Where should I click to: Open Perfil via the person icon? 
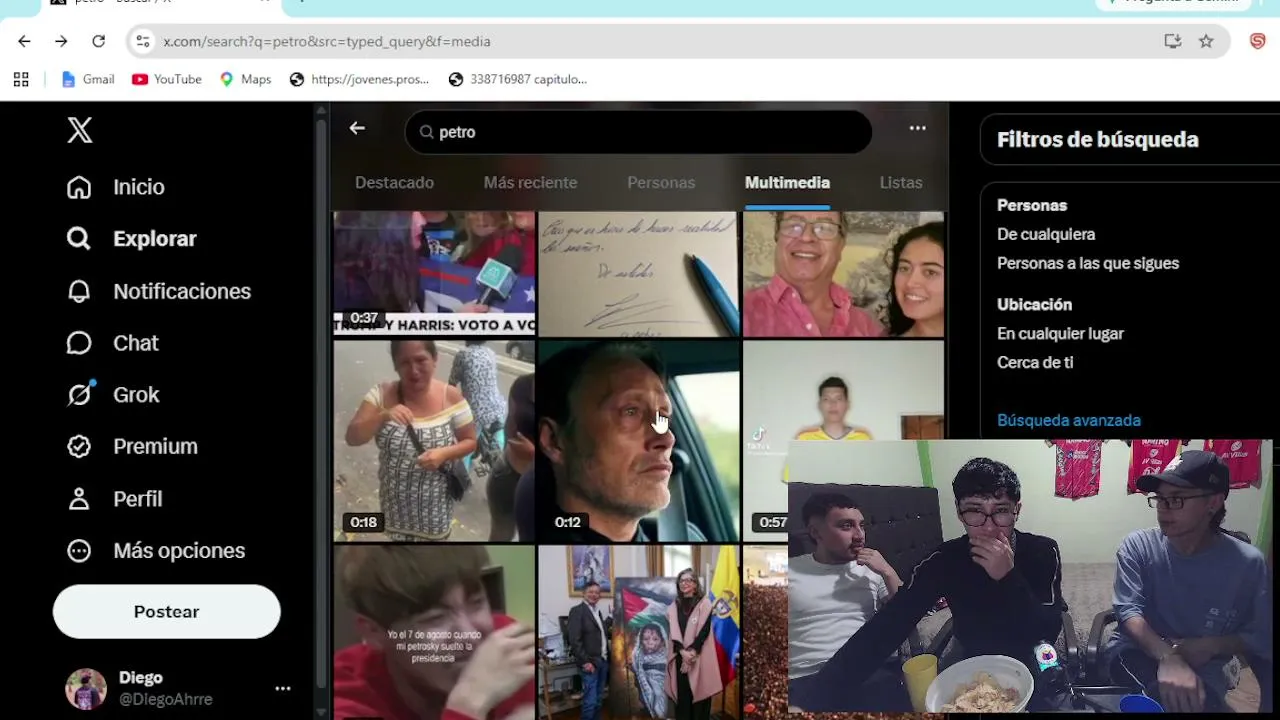[79, 499]
